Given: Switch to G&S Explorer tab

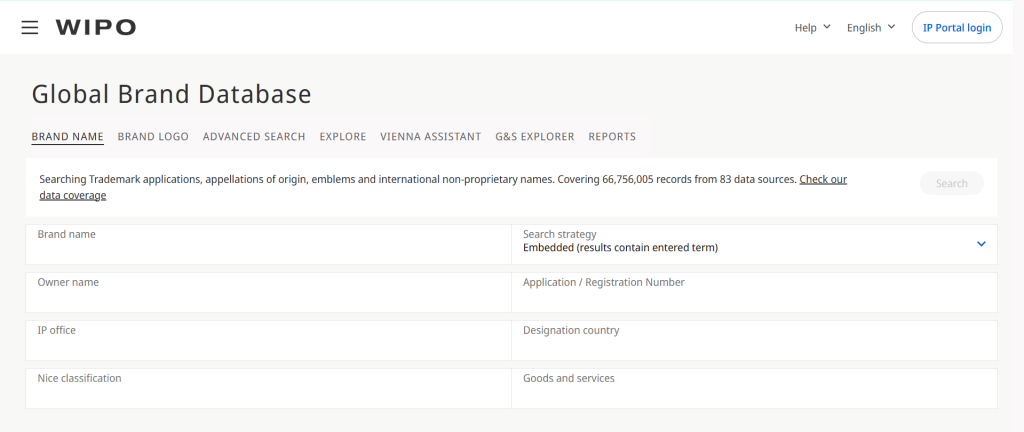Looking at the screenshot, I should pos(535,137).
